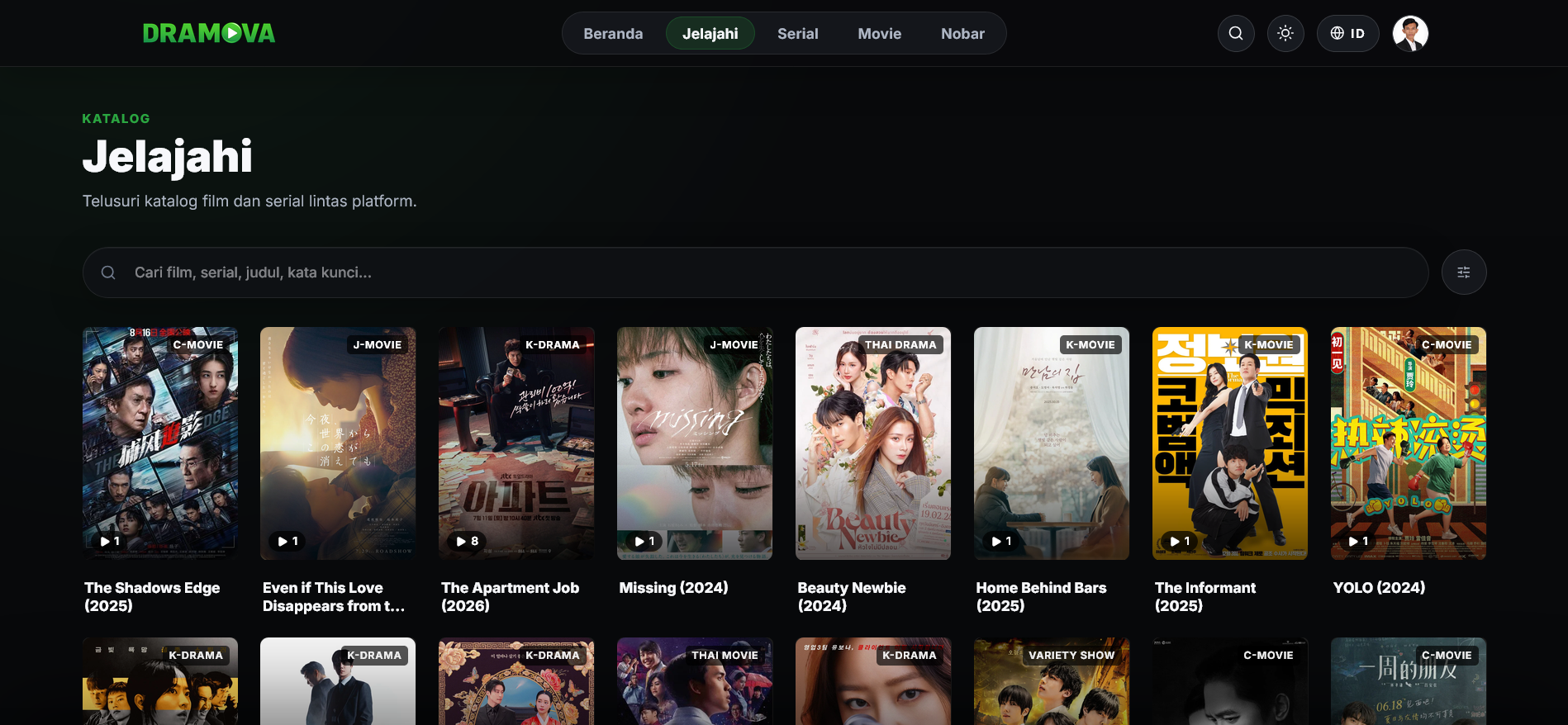Screen dimensions: 1568x725
Task: Click Home Behind Bars (2025) title
Action: 1041,597
